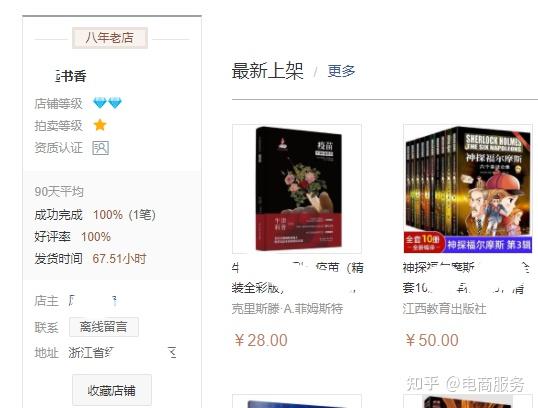Viewport: 538px width, 408px height.
Task: Open the partially visible blue book thumbnail
Action: 297,401
